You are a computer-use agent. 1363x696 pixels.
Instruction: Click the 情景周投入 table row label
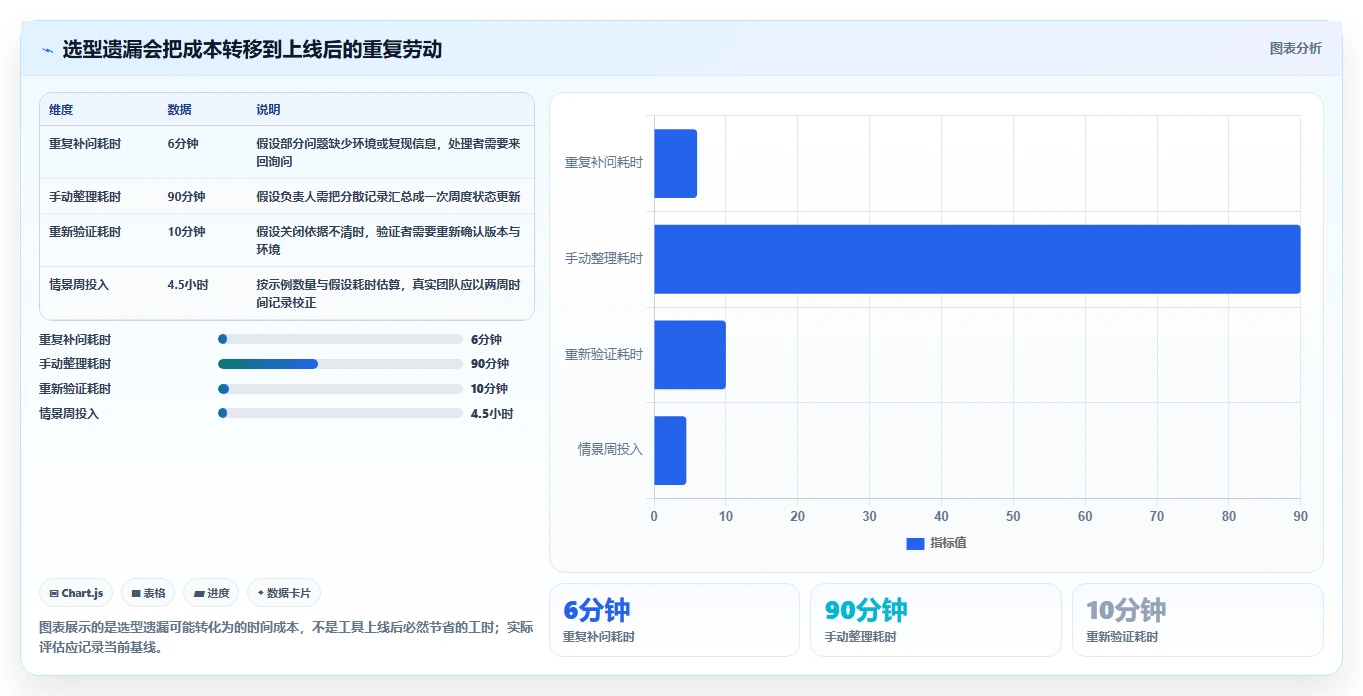(79, 285)
